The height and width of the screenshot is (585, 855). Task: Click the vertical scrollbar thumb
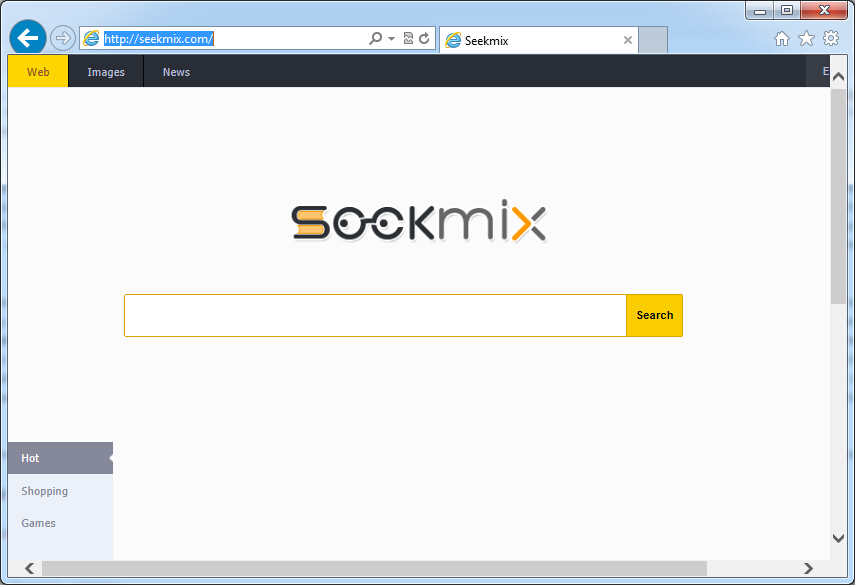tap(838, 195)
